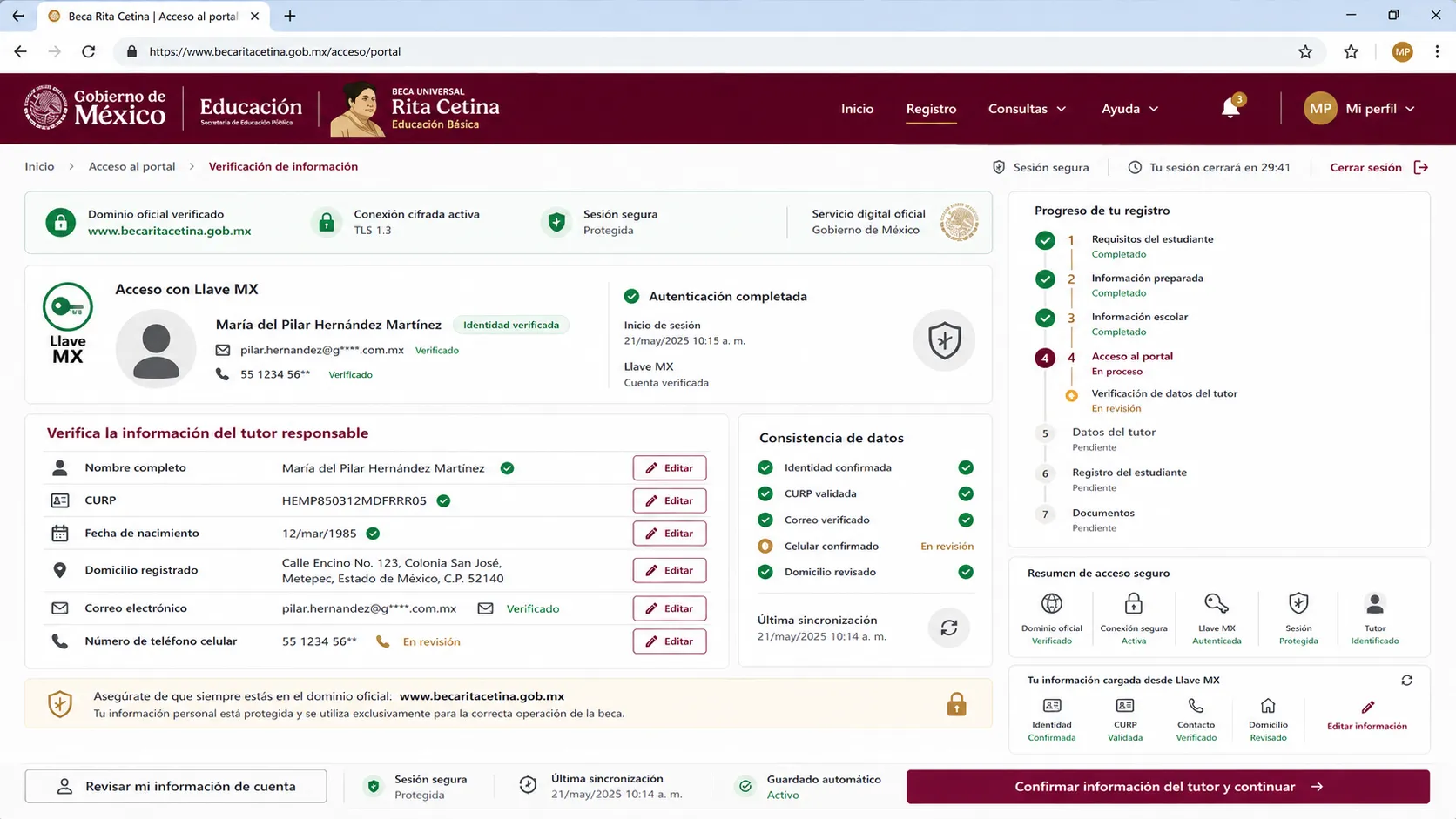Click the green check beside Nombre completo value
1456x819 pixels.
507,468
